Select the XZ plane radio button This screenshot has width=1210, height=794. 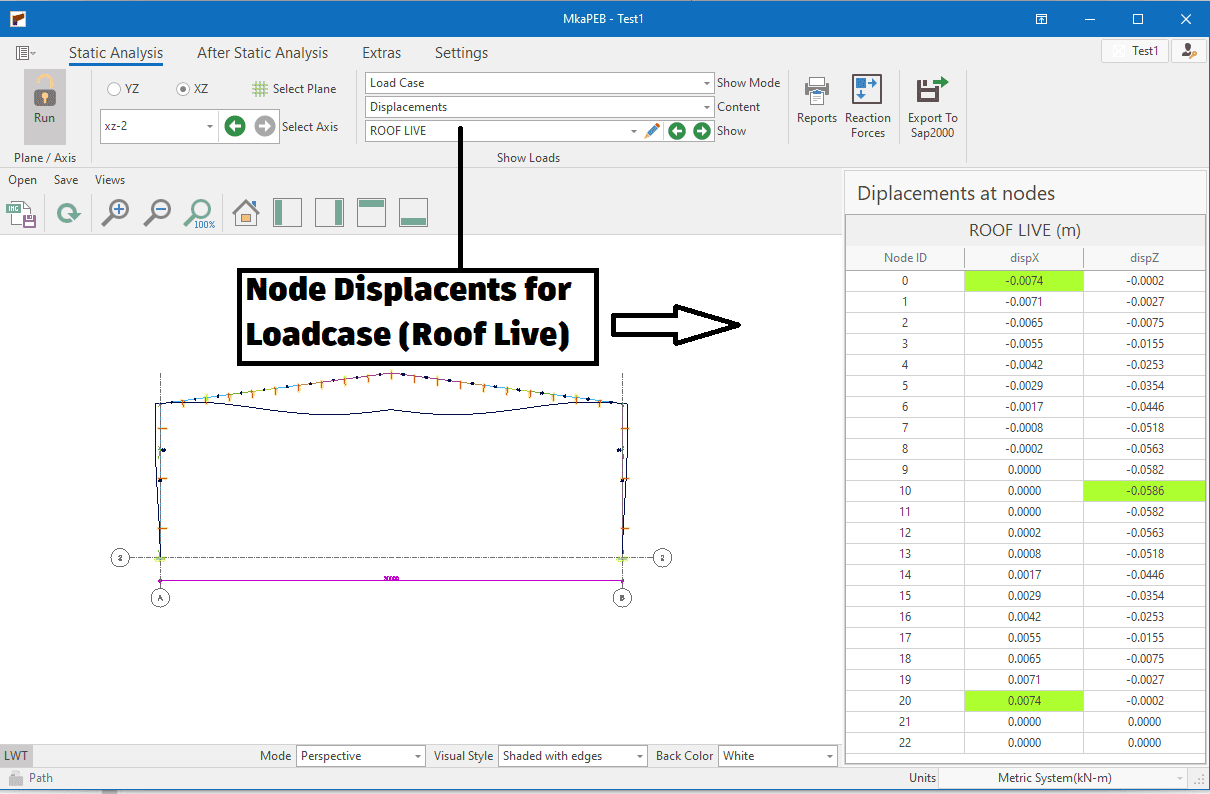click(x=183, y=89)
